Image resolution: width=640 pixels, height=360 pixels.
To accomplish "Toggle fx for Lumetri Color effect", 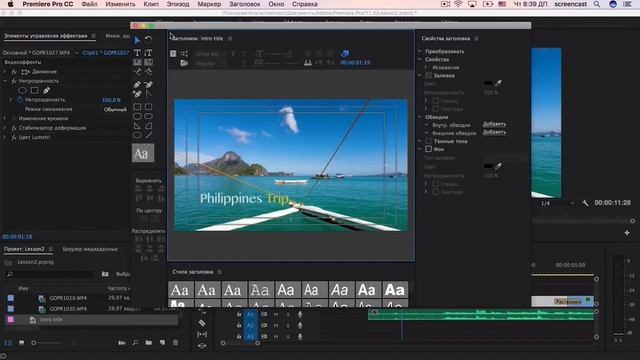I will point(14,138).
